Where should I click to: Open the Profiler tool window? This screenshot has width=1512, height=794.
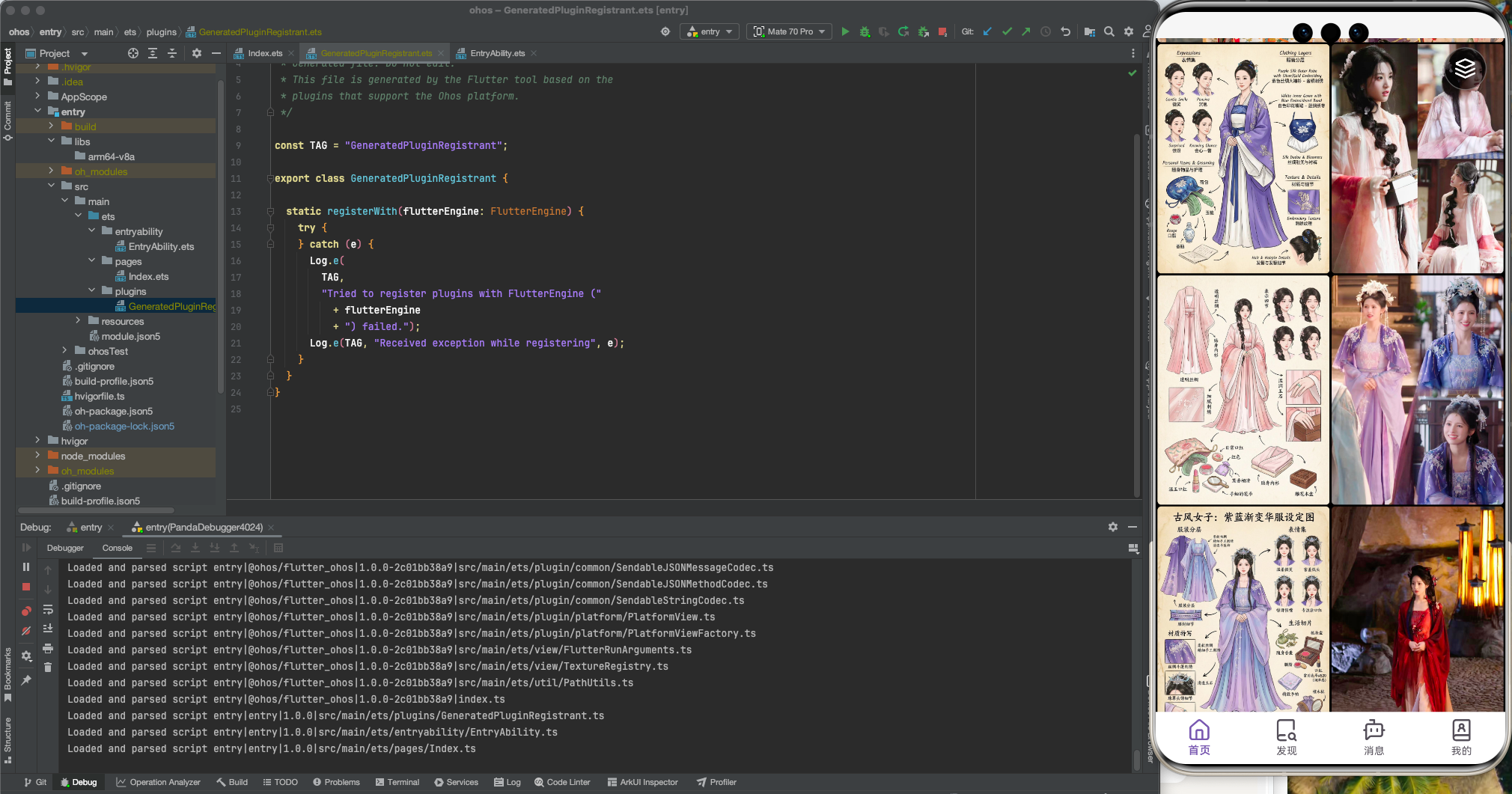[x=717, y=782]
